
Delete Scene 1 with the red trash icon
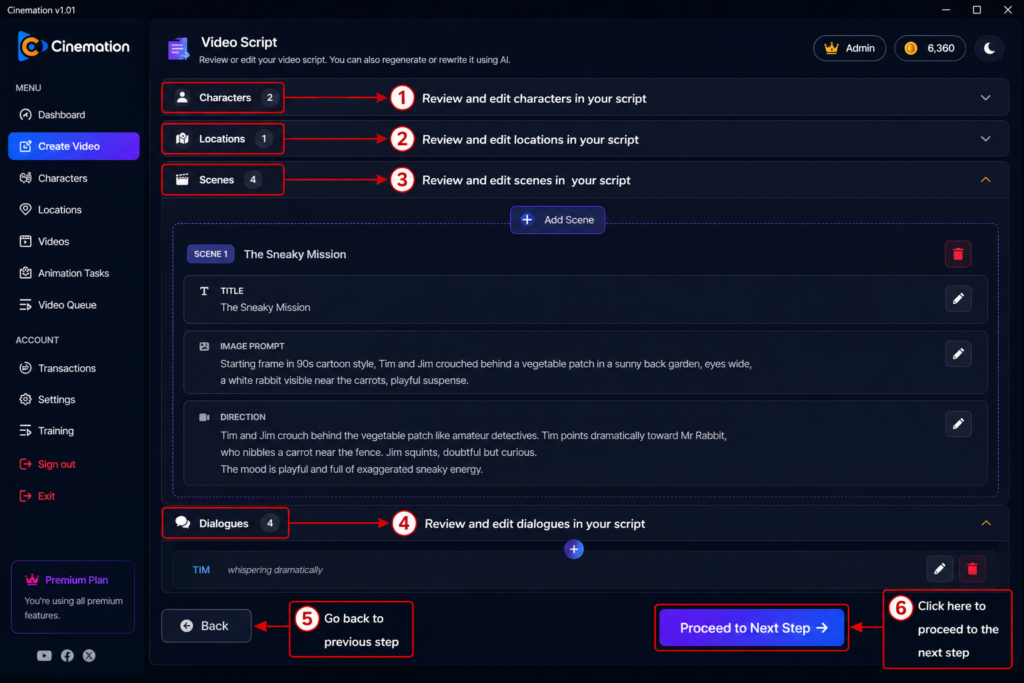pyautogui.click(x=957, y=254)
